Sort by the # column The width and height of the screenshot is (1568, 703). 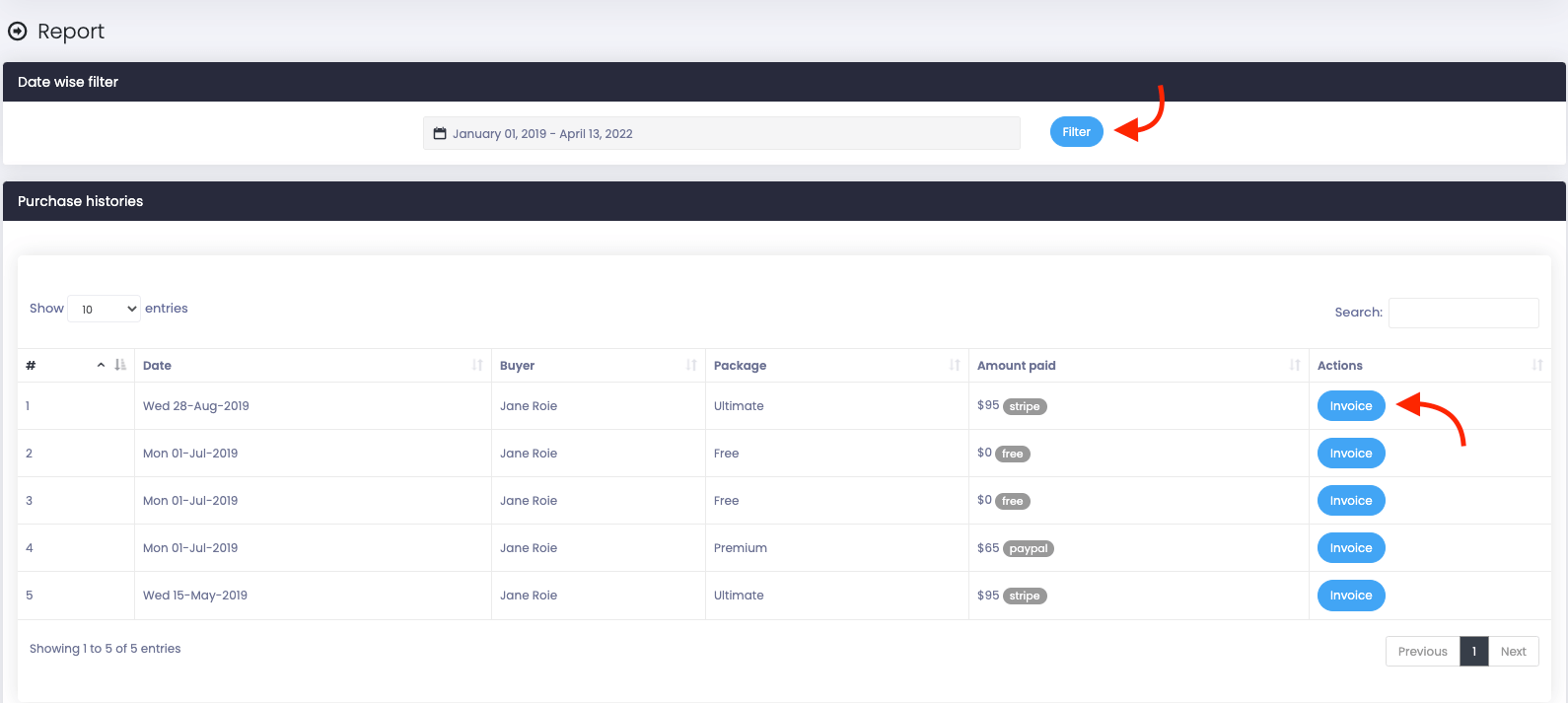(x=76, y=366)
